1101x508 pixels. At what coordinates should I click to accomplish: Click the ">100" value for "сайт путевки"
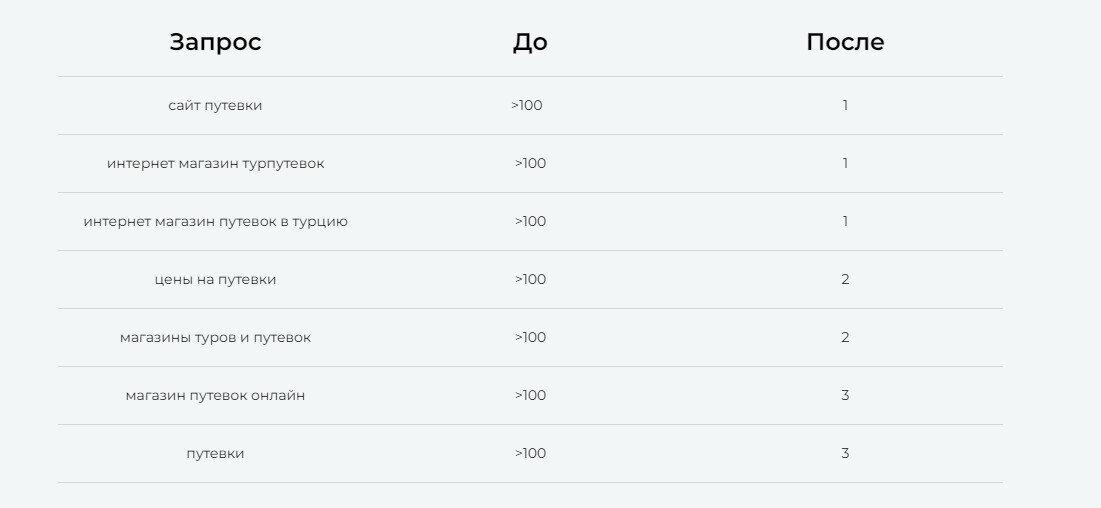[527, 105]
